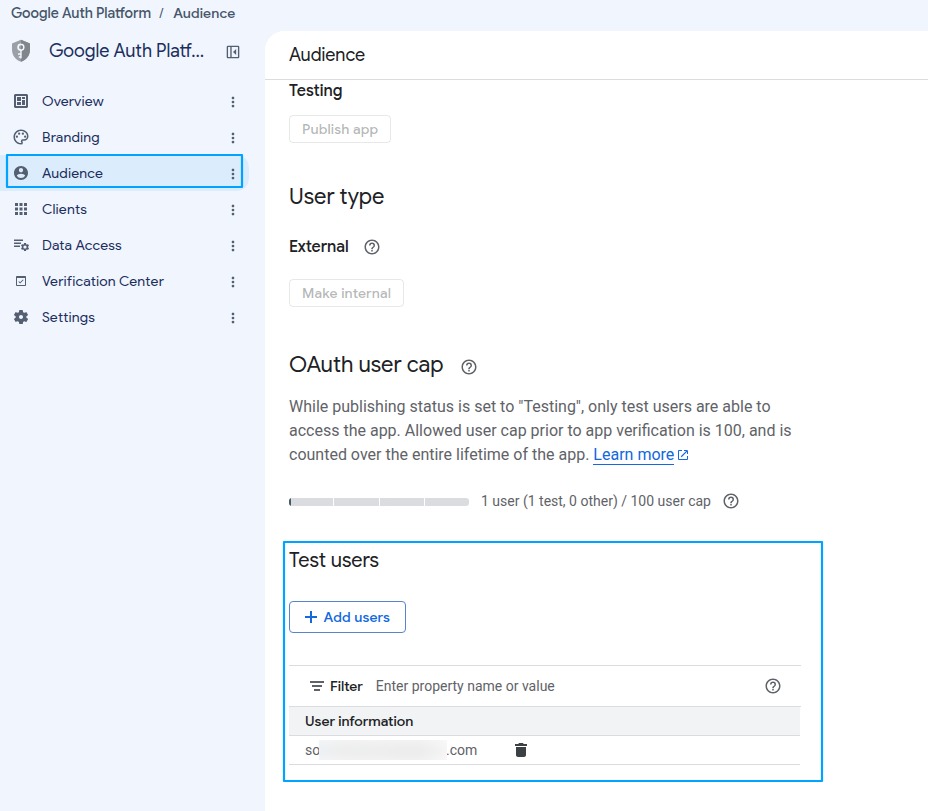Screen dimensions: 928x811
Task: Click the Testing status label
Action: click(x=315, y=91)
